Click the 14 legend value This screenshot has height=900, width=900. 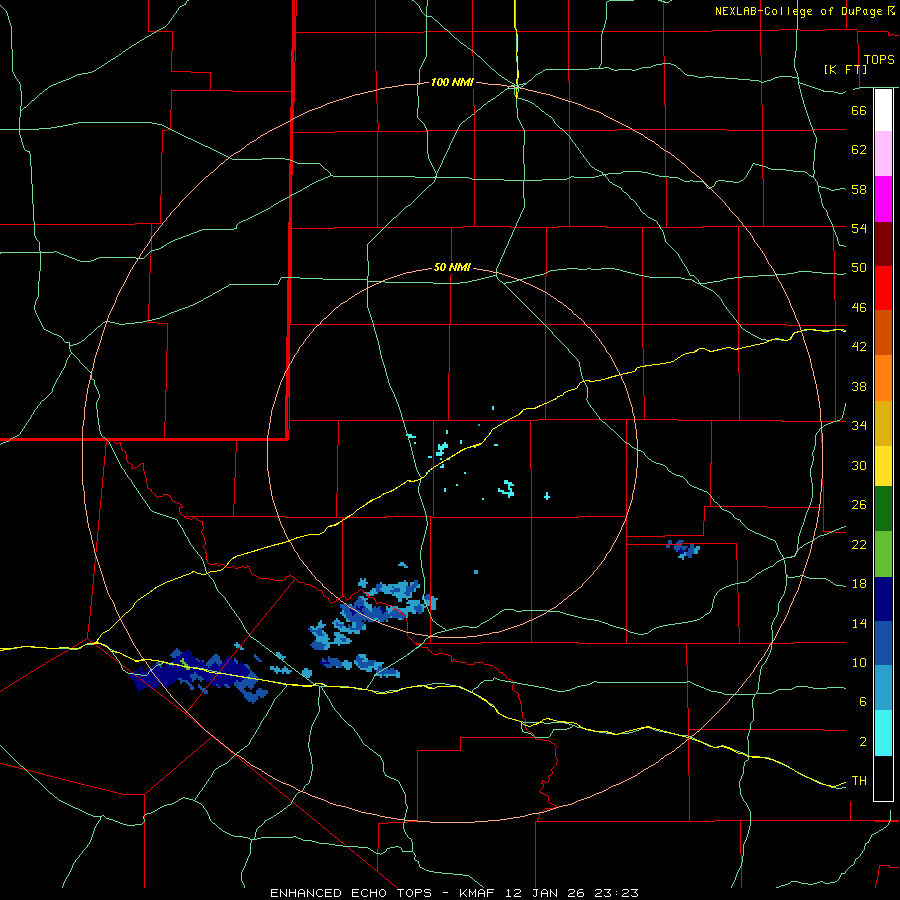tap(859, 623)
